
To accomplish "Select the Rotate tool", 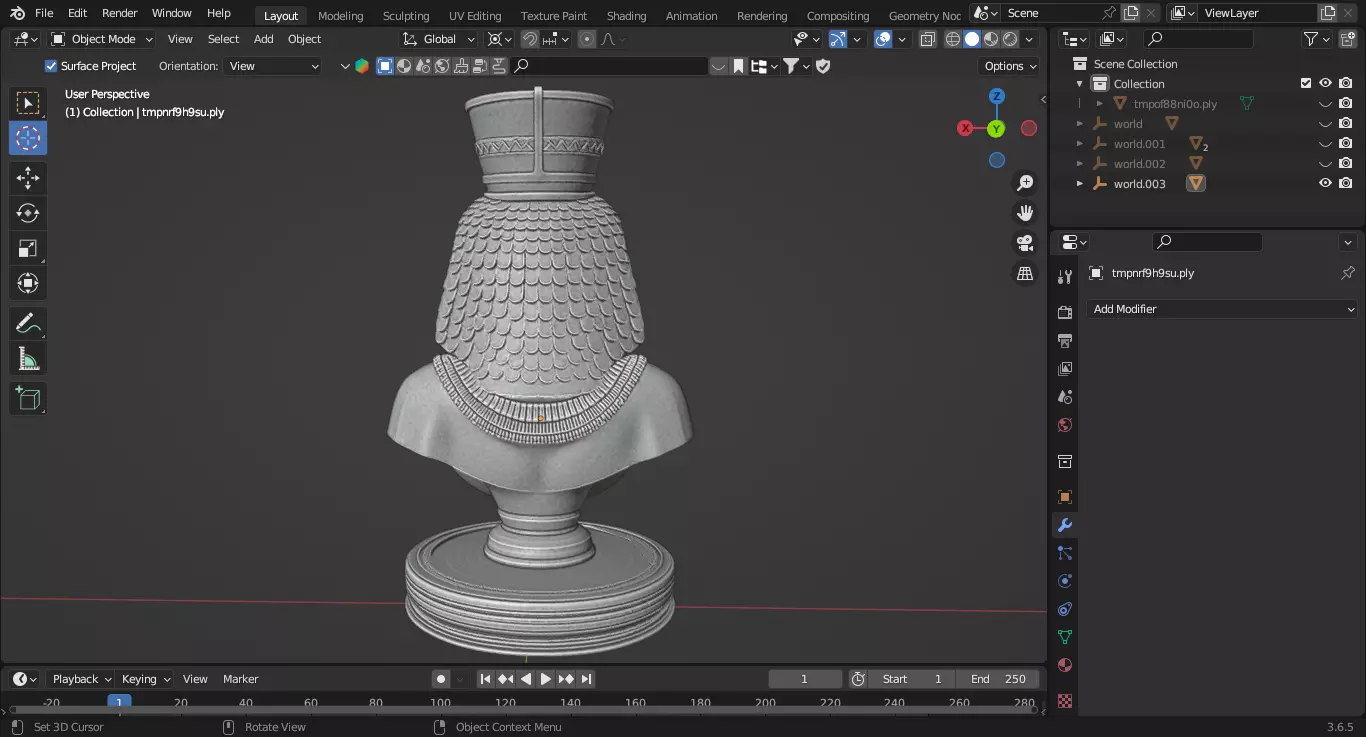I will pos(28,213).
